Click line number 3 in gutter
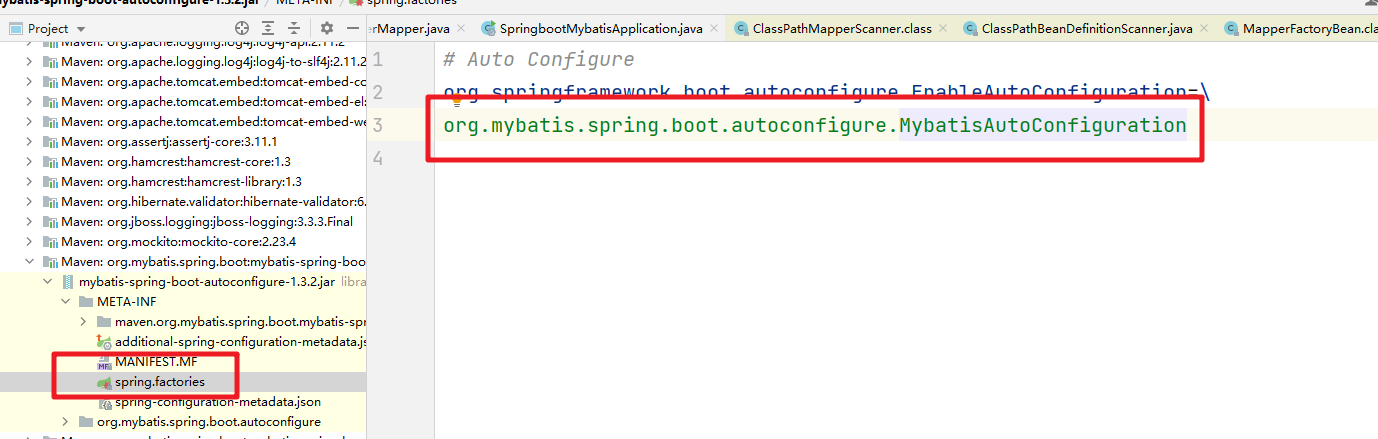The image size is (1378, 439). coord(377,126)
